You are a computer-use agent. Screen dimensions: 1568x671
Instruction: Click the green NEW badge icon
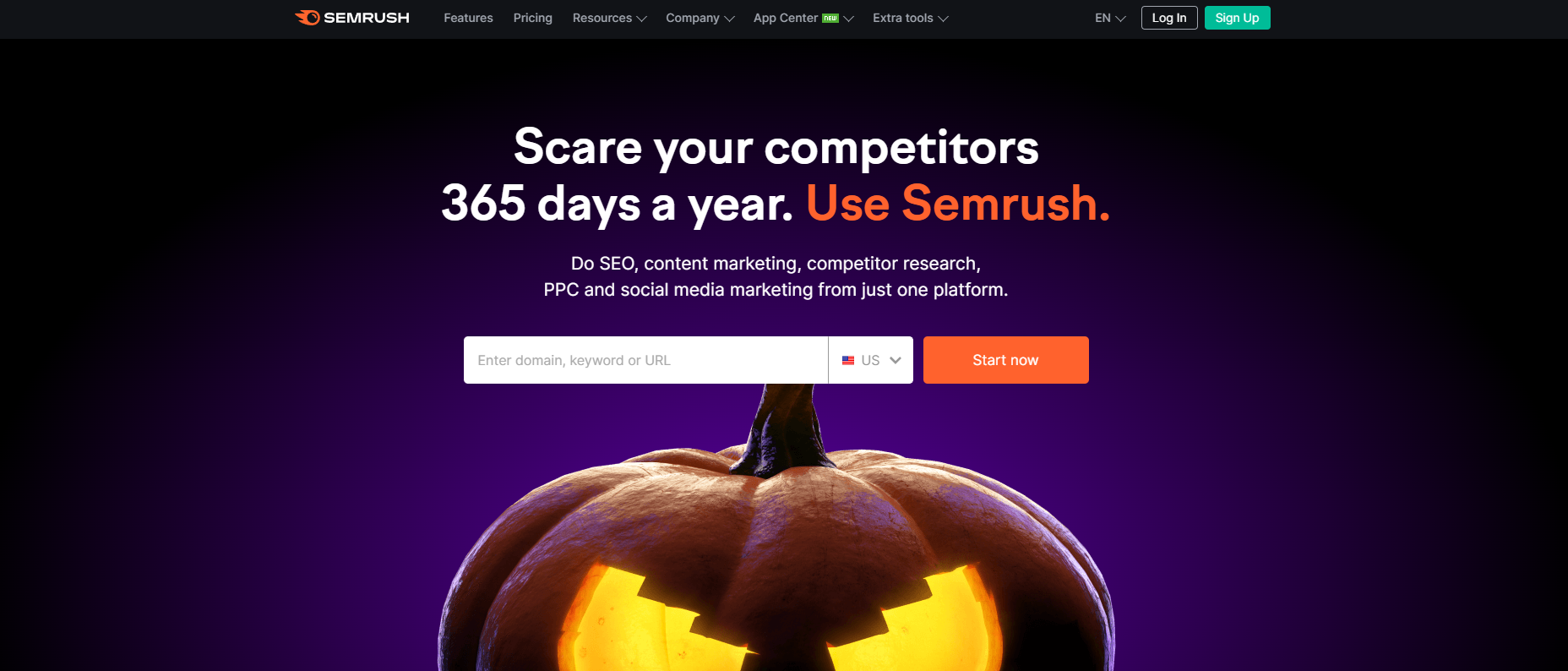click(830, 18)
